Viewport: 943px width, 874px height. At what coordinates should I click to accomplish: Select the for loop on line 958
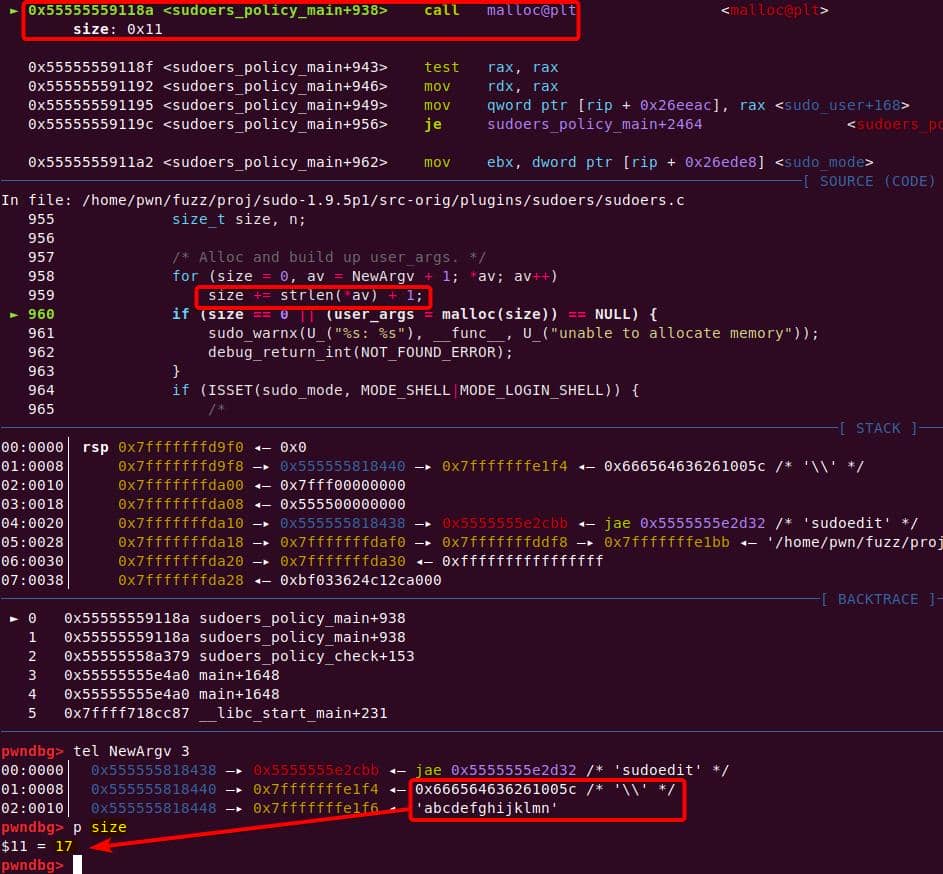tap(364, 276)
